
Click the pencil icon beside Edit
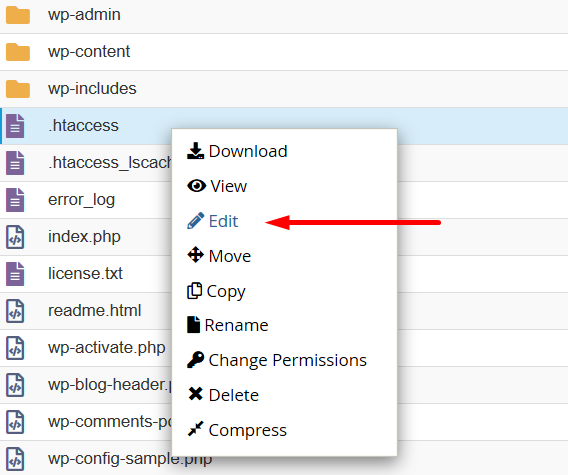196,221
